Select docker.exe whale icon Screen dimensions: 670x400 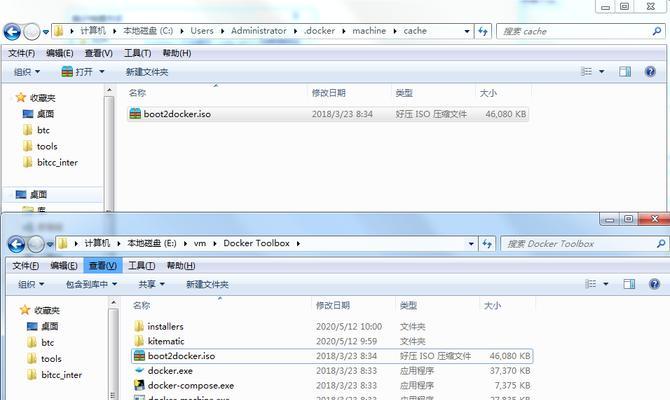pos(139,371)
